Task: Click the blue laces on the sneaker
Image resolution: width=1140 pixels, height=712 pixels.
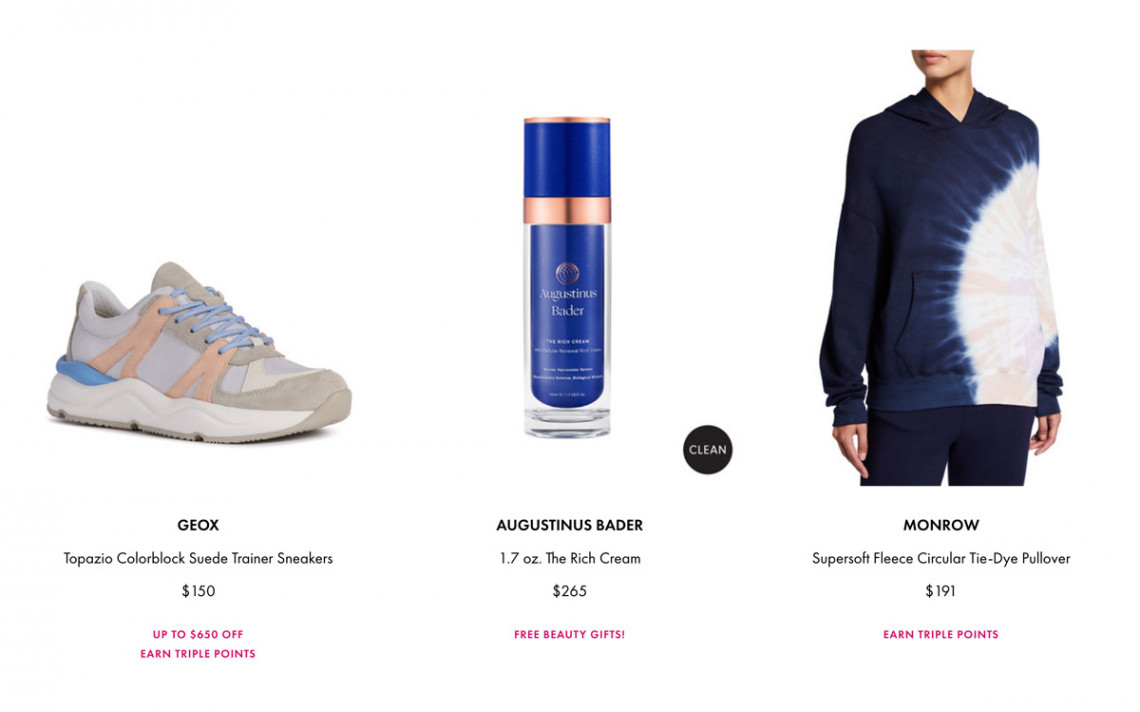Action: (216, 319)
